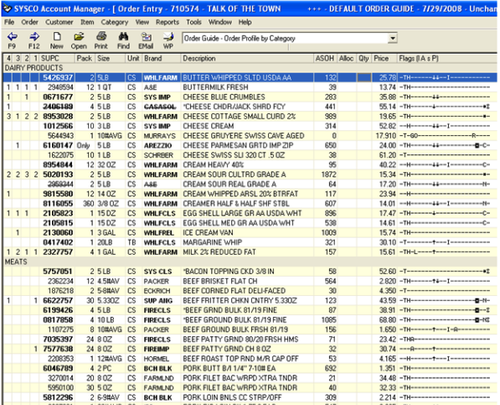
Task: Click the Alloc column header
Action: click(x=347, y=58)
